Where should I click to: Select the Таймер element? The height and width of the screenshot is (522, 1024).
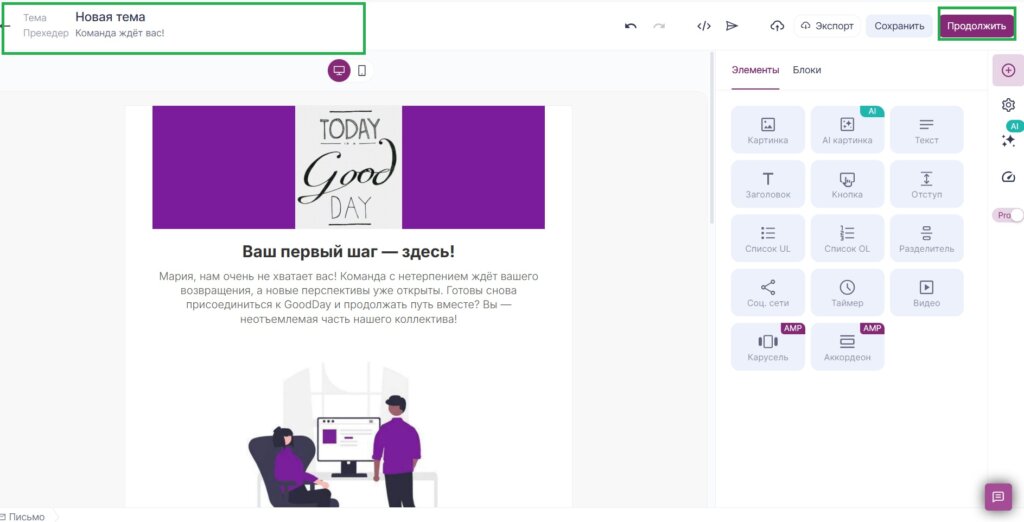tap(847, 292)
